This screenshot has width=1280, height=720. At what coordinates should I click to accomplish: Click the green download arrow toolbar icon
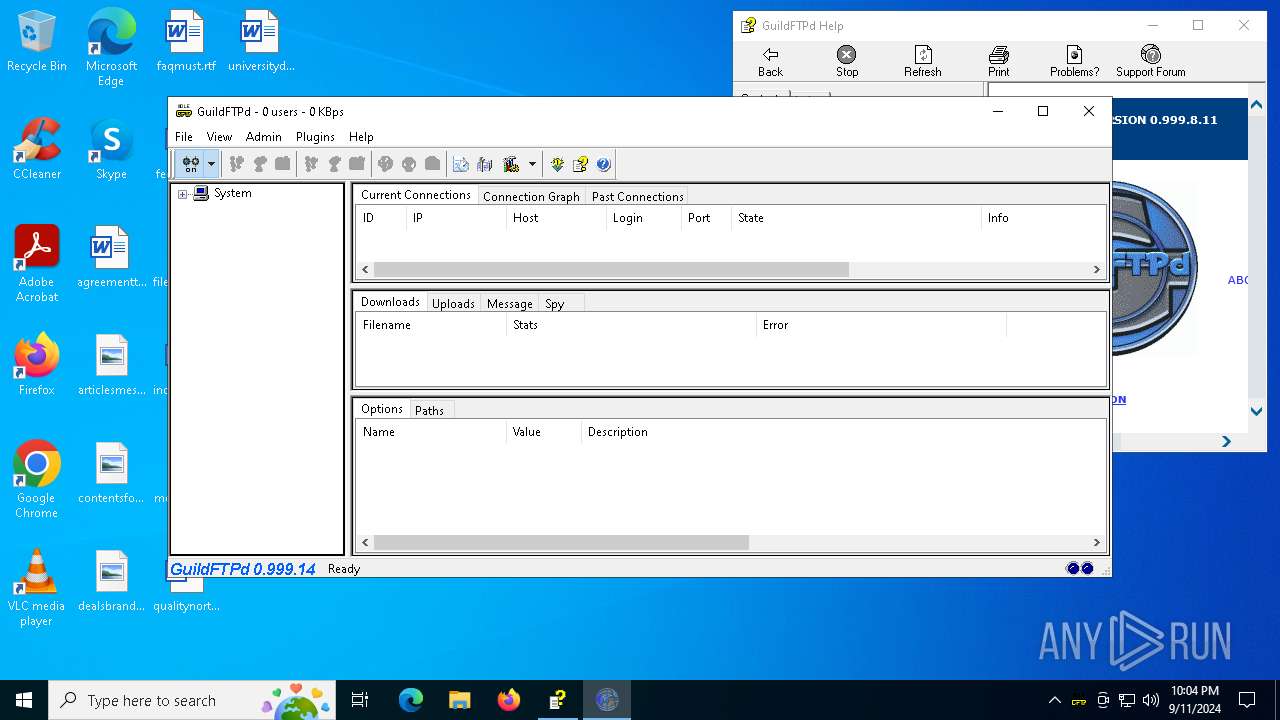[x=557, y=164]
